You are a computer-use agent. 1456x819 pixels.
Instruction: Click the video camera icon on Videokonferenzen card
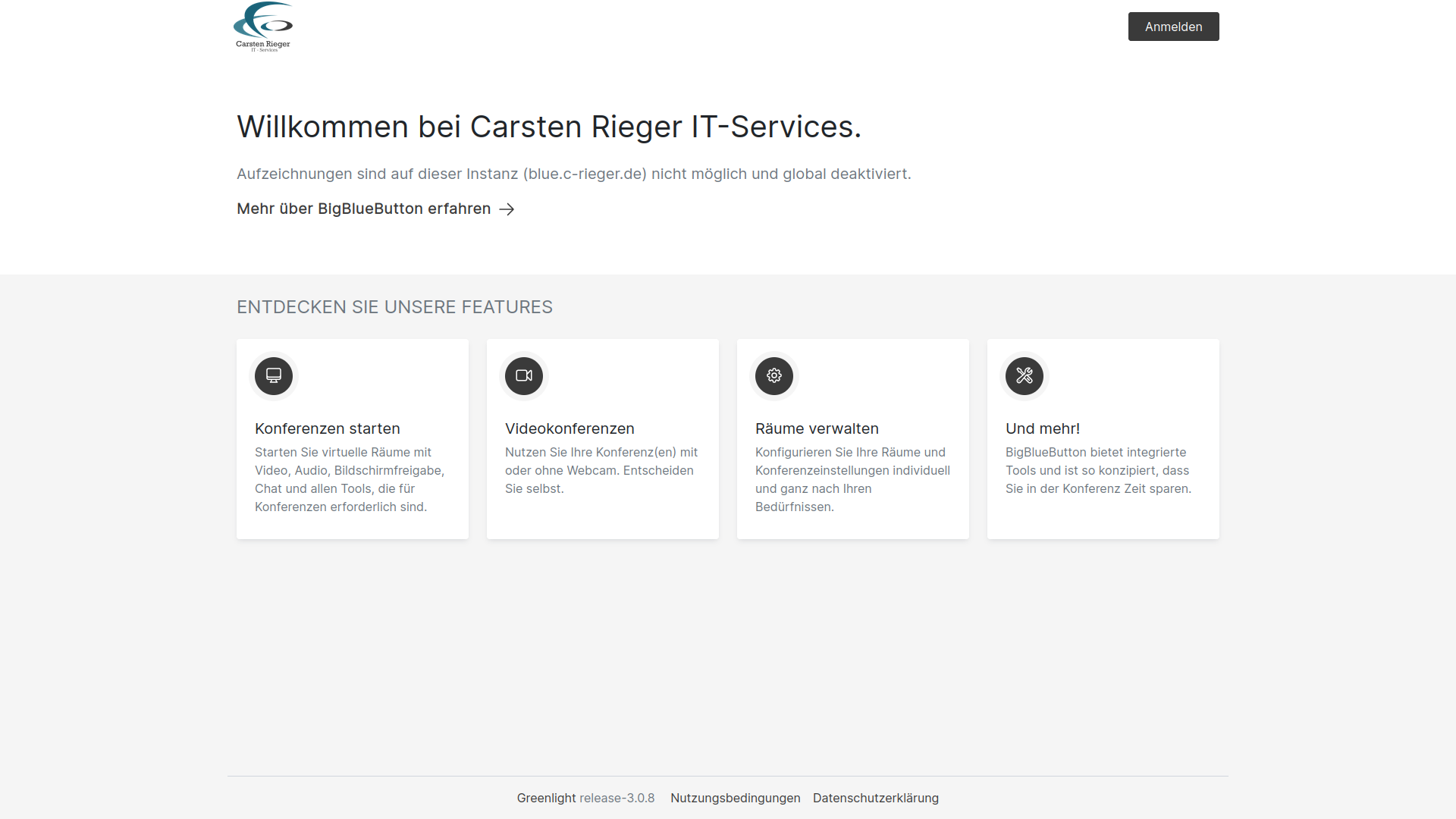coord(524,376)
